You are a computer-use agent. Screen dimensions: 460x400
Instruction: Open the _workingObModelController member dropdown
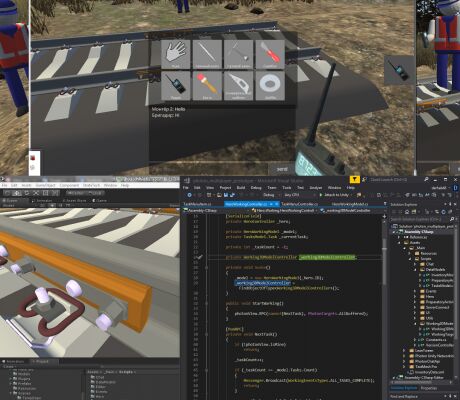click(x=352, y=211)
